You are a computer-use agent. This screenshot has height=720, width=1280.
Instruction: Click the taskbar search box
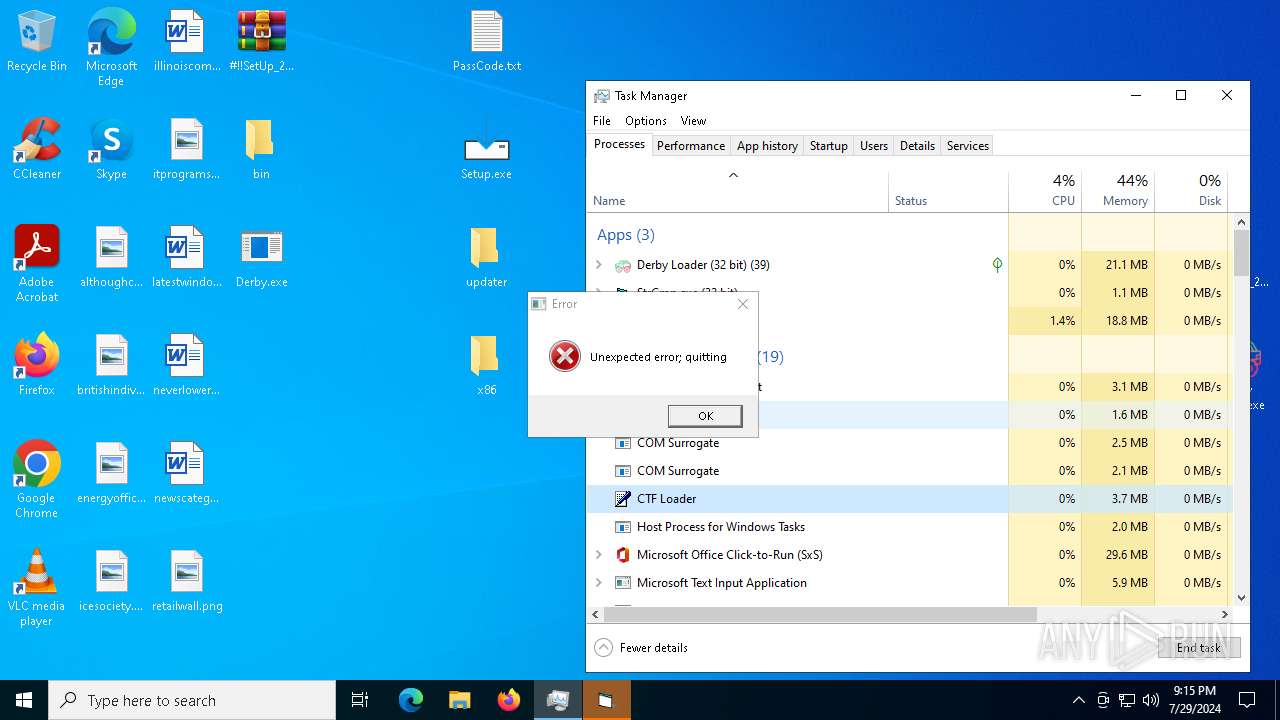pos(192,700)
